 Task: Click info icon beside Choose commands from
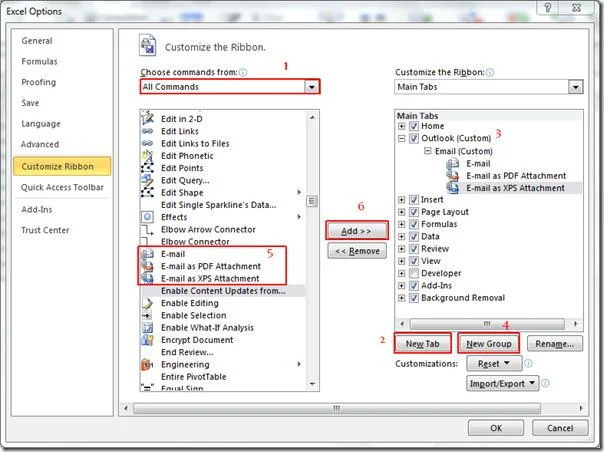tap(243, 72)
